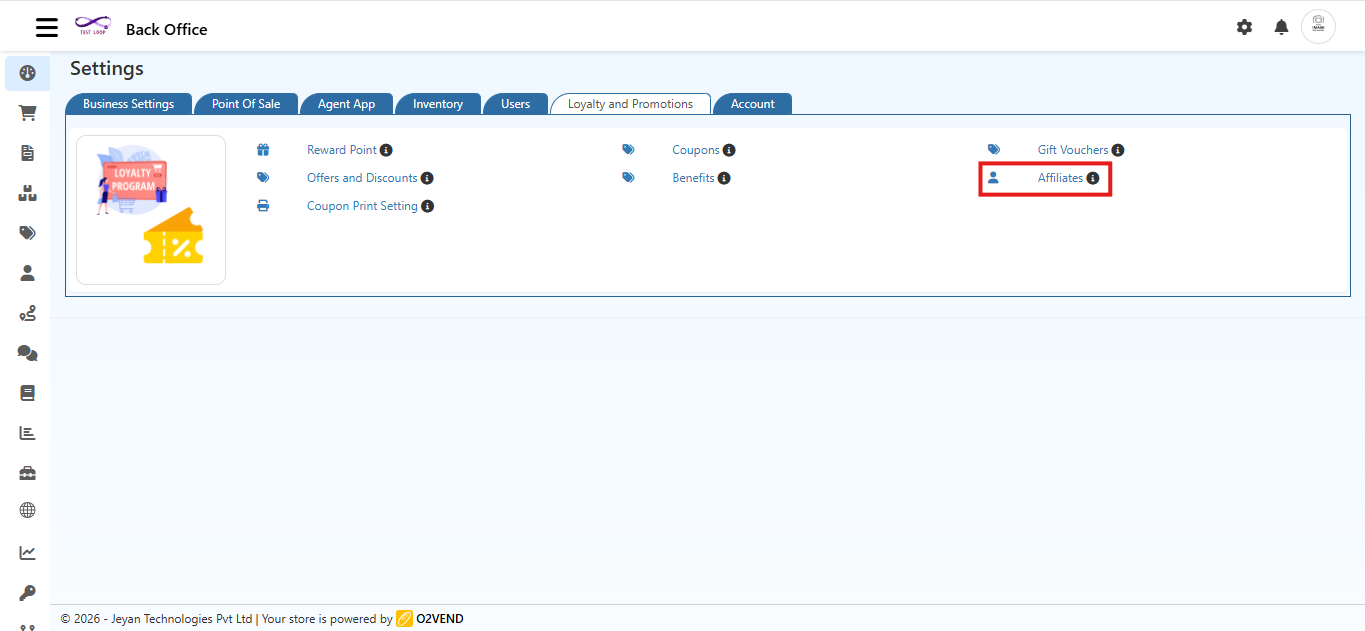
Task: Open the Affiliates settings link
Action: [x=1060, y=178]
